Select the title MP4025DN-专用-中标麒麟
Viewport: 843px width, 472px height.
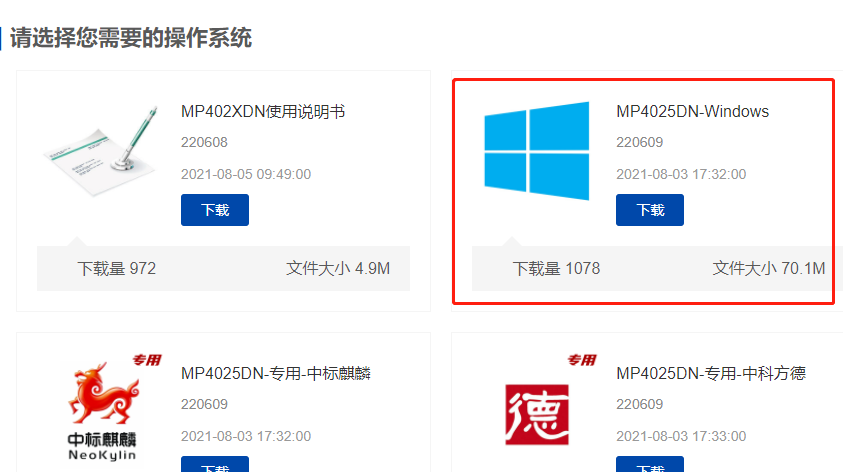tap(276, 374)
